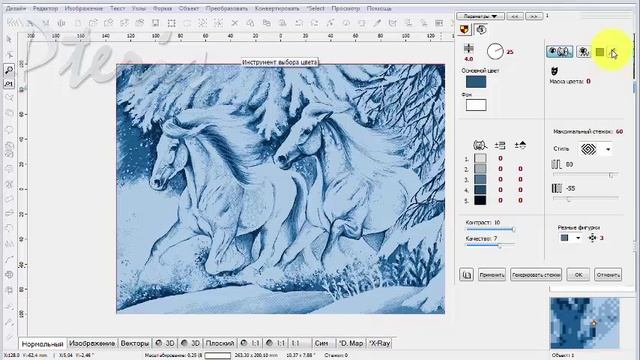Screen dimensions: 640x360
Task: Open the Просмотр menu
Action: click(346, 8)
